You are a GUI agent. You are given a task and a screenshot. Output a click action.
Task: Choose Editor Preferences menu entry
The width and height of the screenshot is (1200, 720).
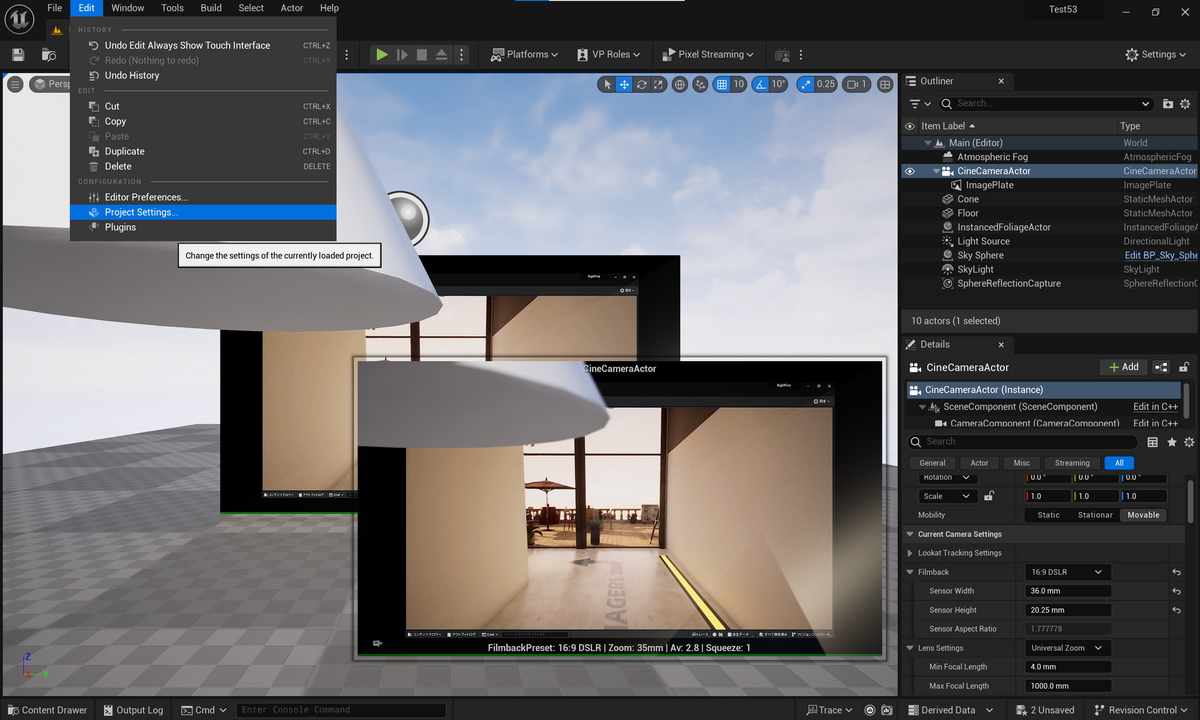click(x=203, y=197)
